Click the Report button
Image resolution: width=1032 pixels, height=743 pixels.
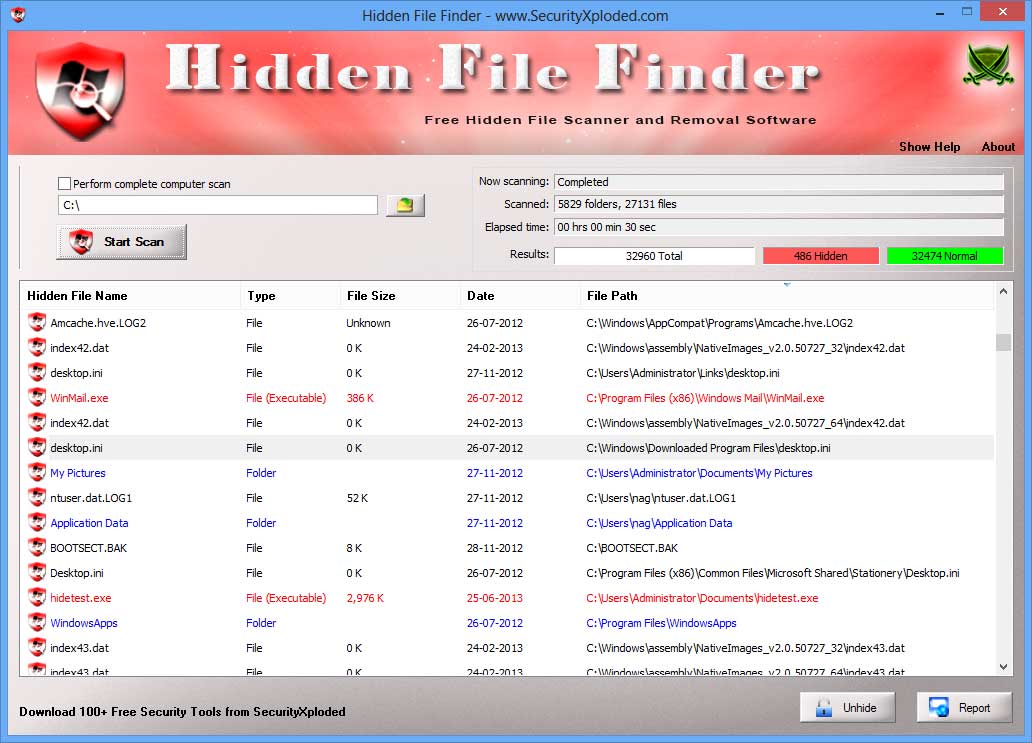click(x=964, y=707)
